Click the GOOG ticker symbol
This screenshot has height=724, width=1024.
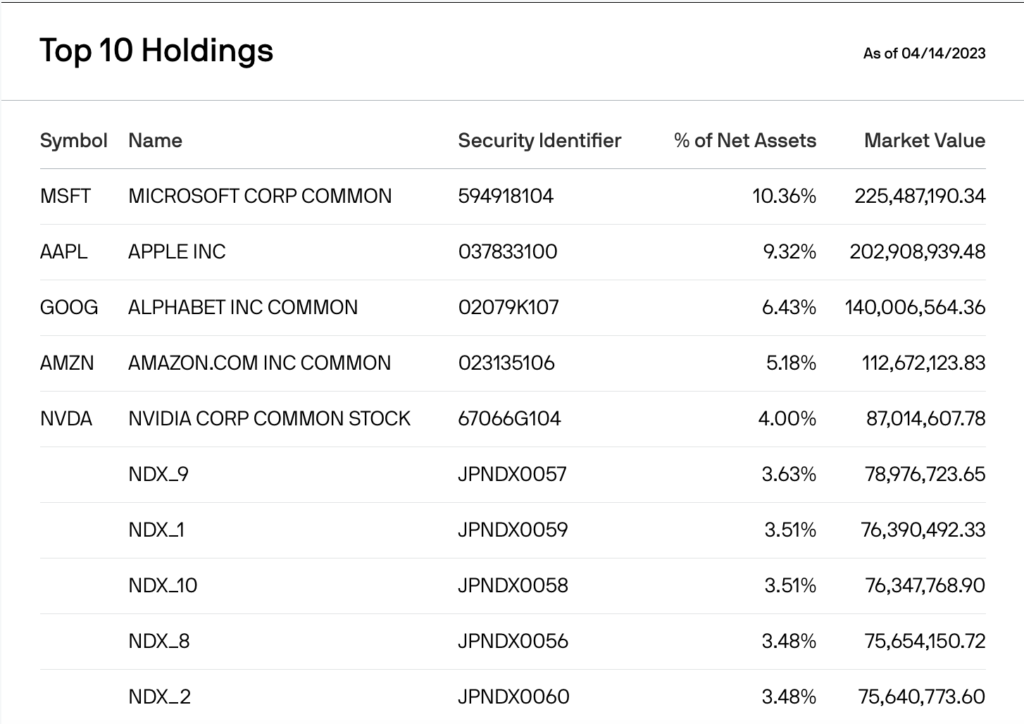click(x=69, y=307)
